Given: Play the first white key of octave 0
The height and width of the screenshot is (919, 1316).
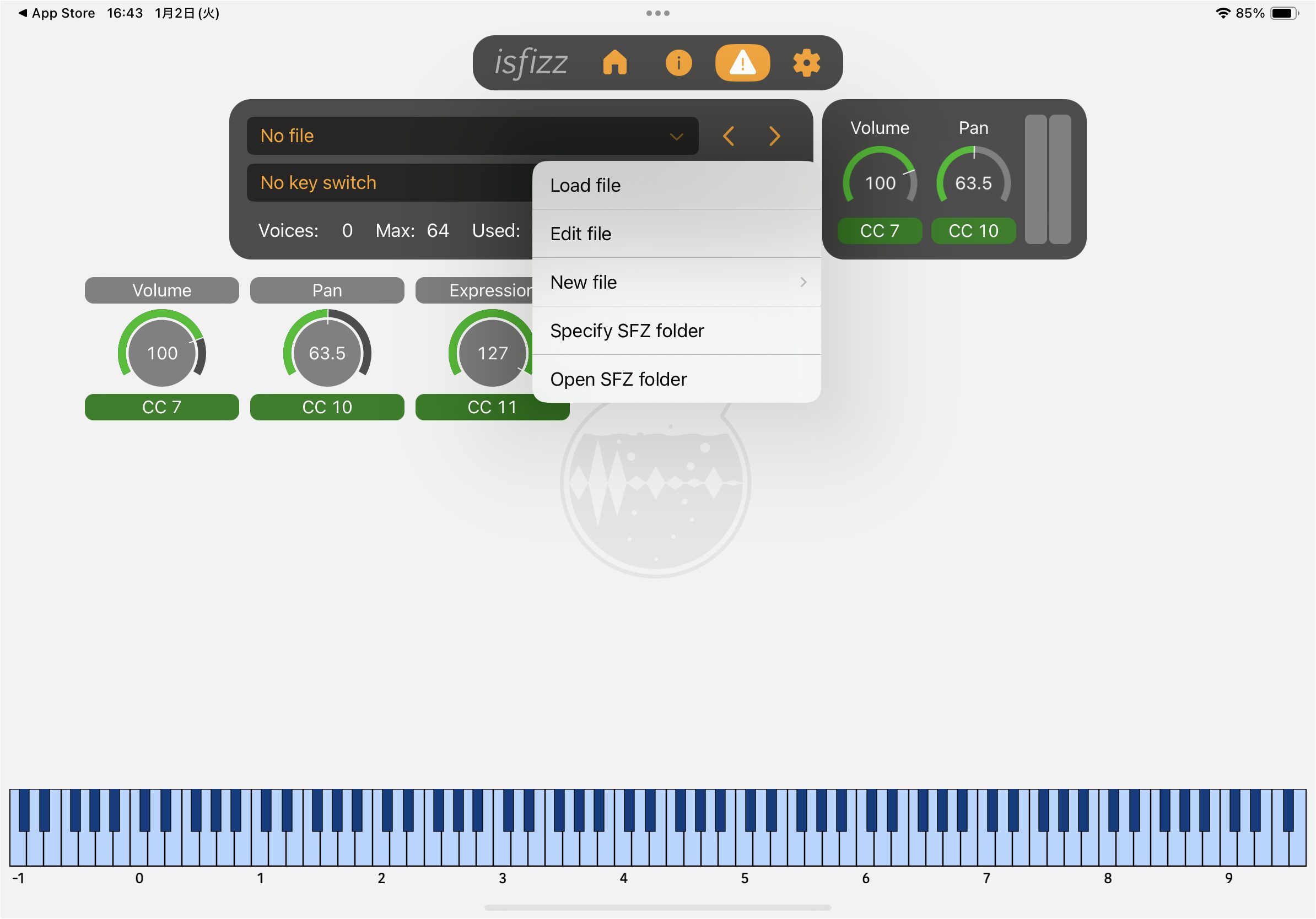Looking at the screenshot, I should [139, 849].
